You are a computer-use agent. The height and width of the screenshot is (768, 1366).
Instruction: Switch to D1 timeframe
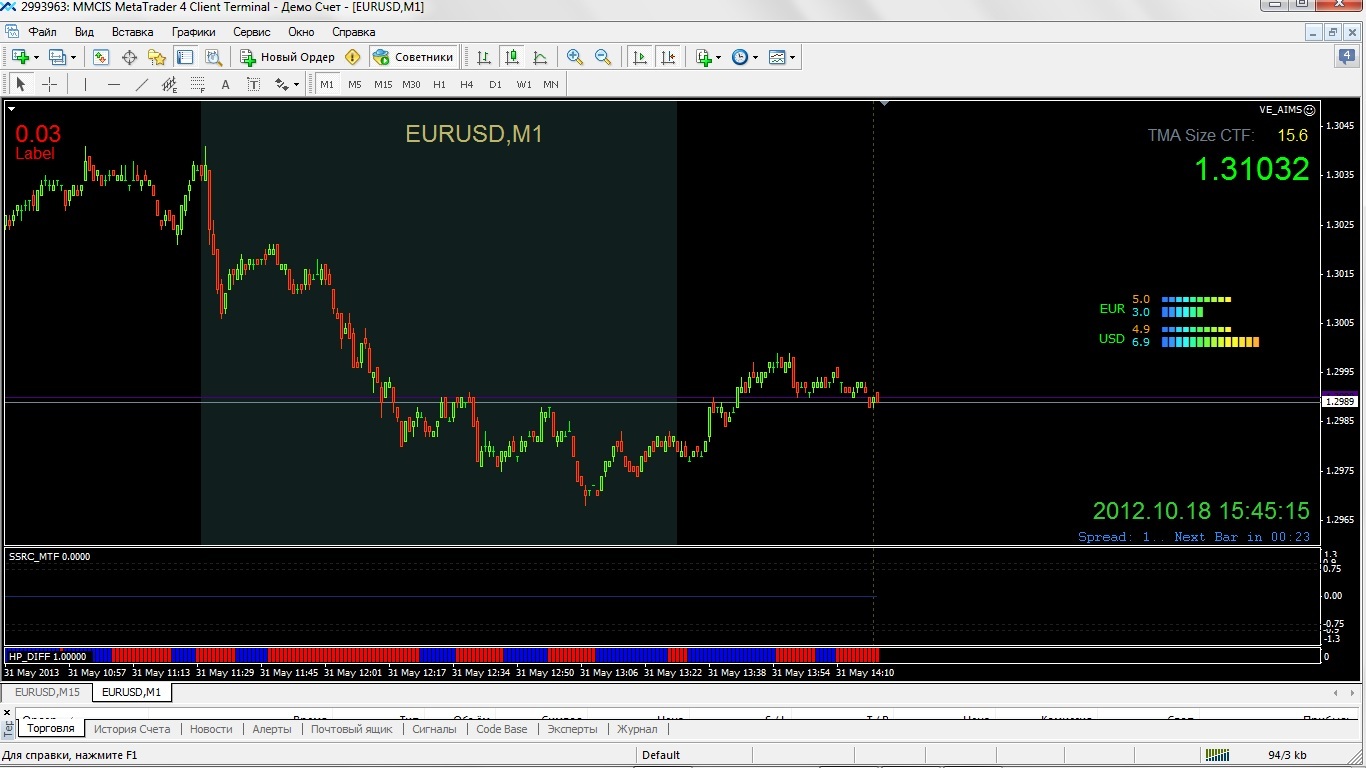(495, 84)
